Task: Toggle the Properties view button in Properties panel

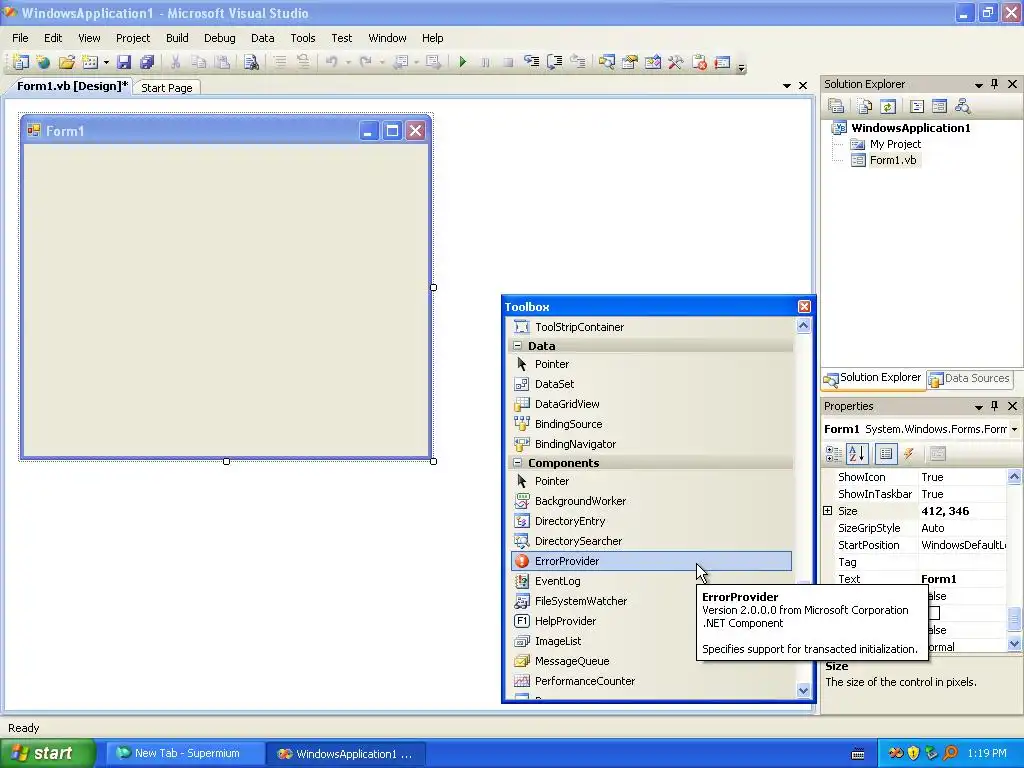Action: tap(886, 453)
